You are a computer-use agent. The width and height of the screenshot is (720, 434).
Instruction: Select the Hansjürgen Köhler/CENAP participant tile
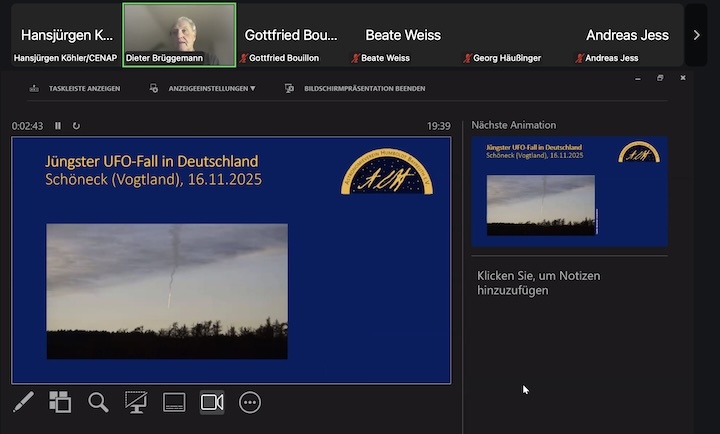point(66,35)
